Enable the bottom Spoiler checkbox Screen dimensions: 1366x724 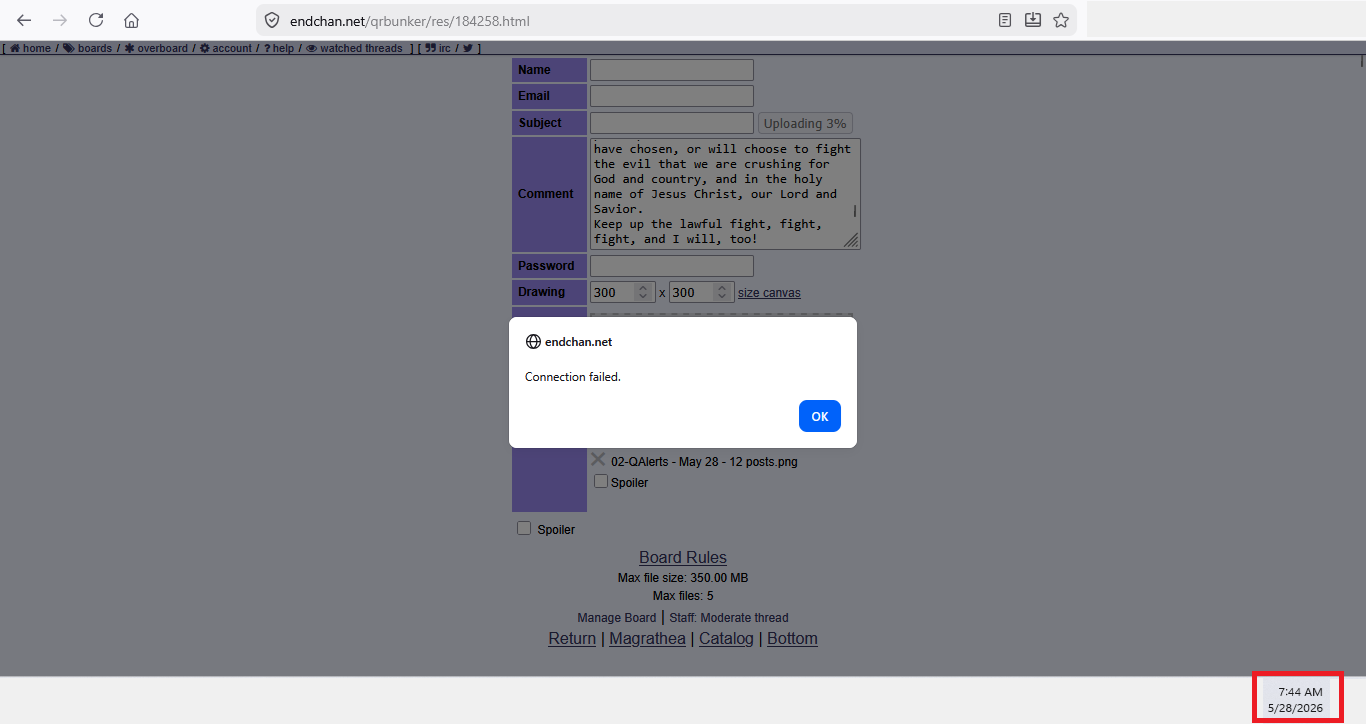coord(524,528)
